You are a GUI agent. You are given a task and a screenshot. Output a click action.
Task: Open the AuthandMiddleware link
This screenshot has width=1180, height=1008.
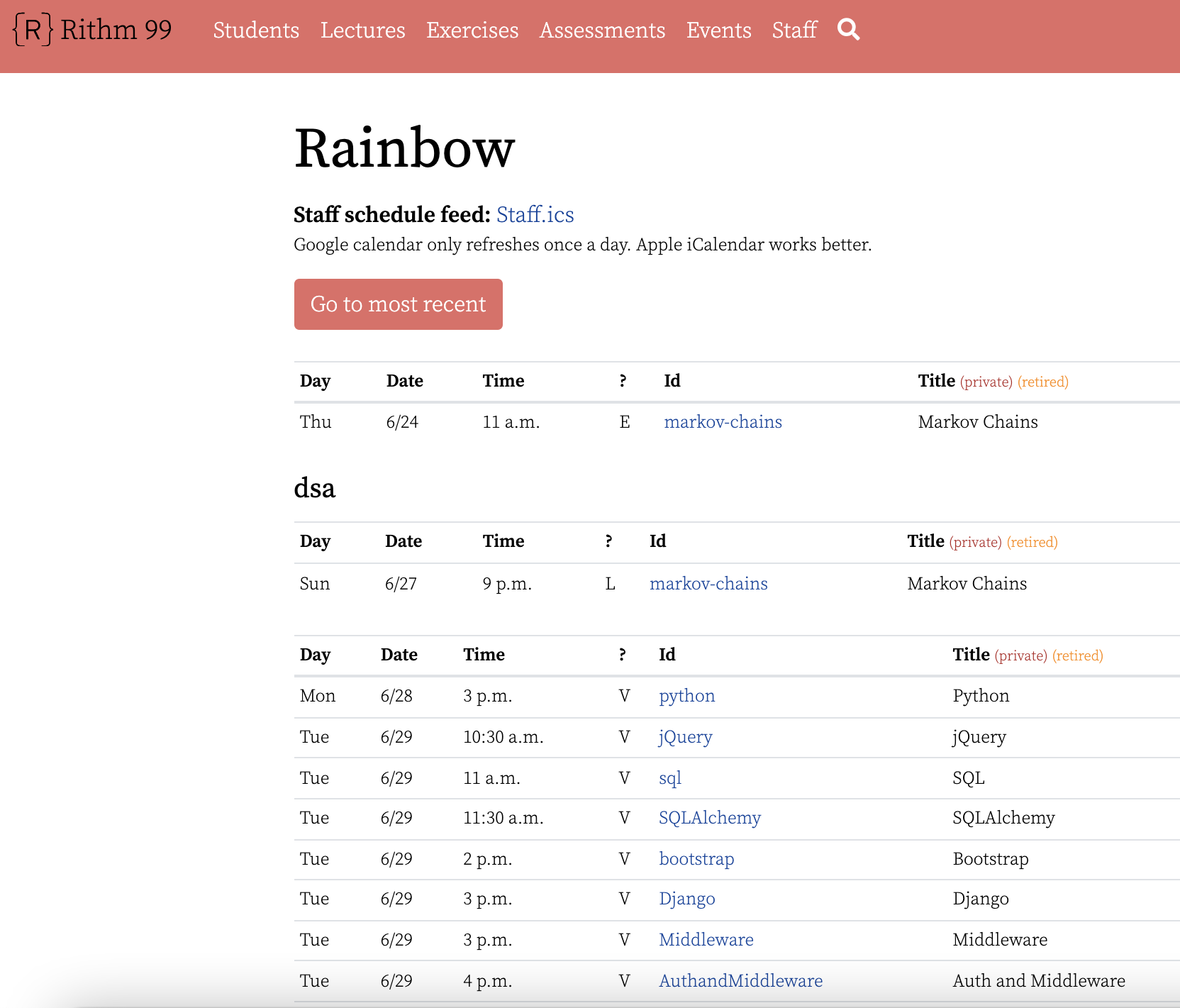(x=740, y=981)
